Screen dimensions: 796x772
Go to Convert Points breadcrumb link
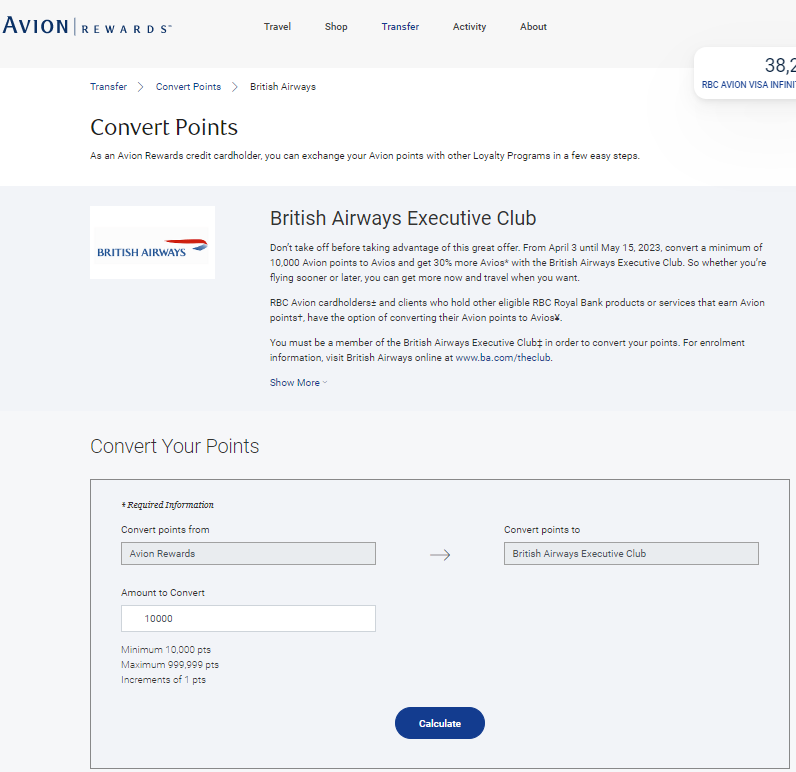pyautogui.click(x=188, y=87)
